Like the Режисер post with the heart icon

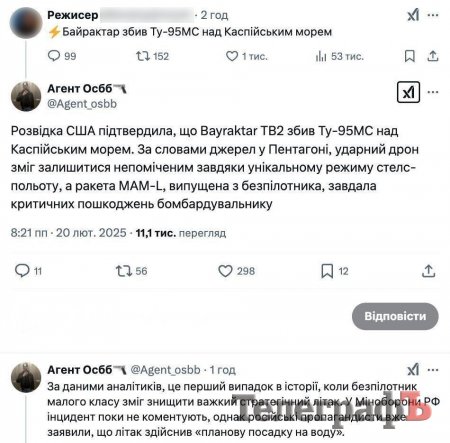232,56
